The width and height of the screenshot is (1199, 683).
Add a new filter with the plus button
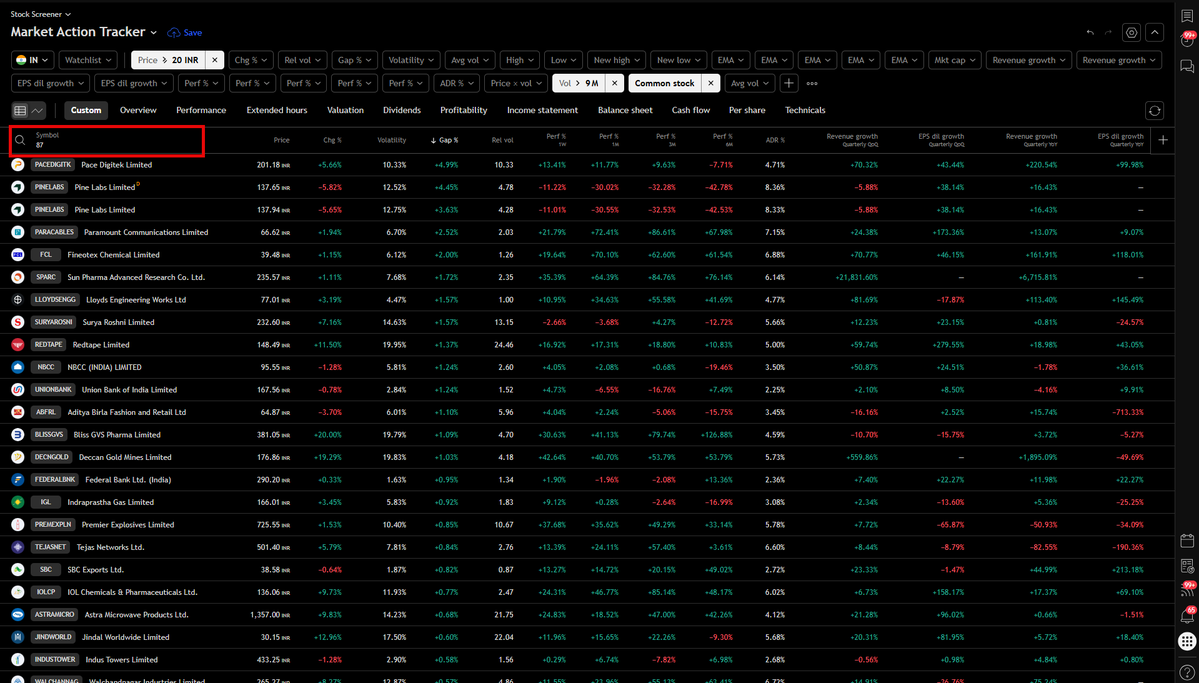(x=789, y=83)
